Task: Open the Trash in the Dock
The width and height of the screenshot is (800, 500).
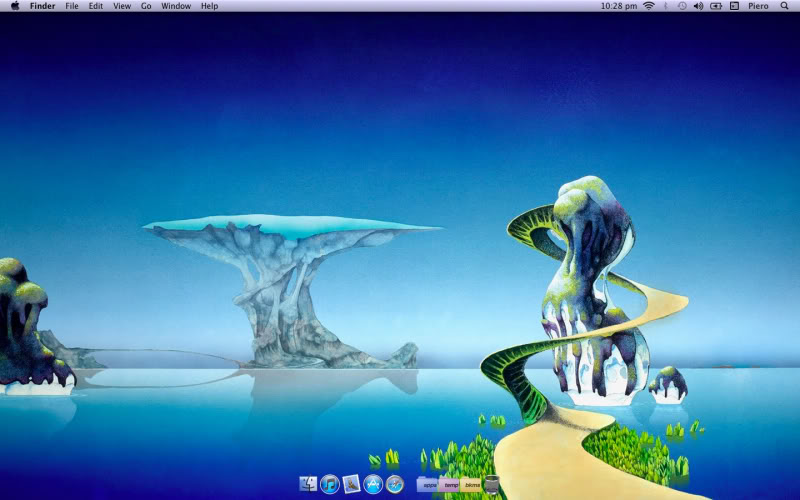Action: pos(491,484)
